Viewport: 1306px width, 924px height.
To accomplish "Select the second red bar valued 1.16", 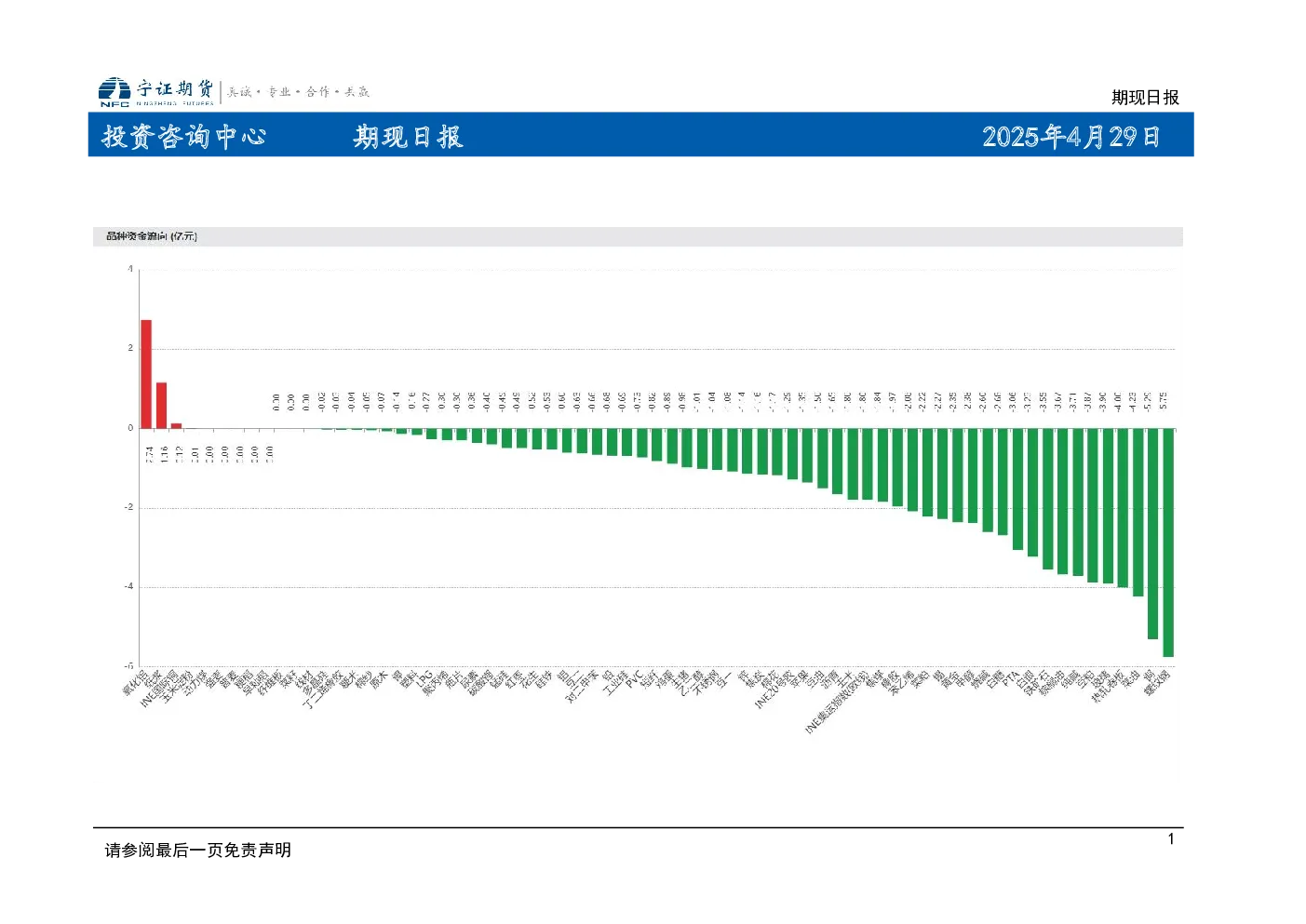I will point(161,406).
